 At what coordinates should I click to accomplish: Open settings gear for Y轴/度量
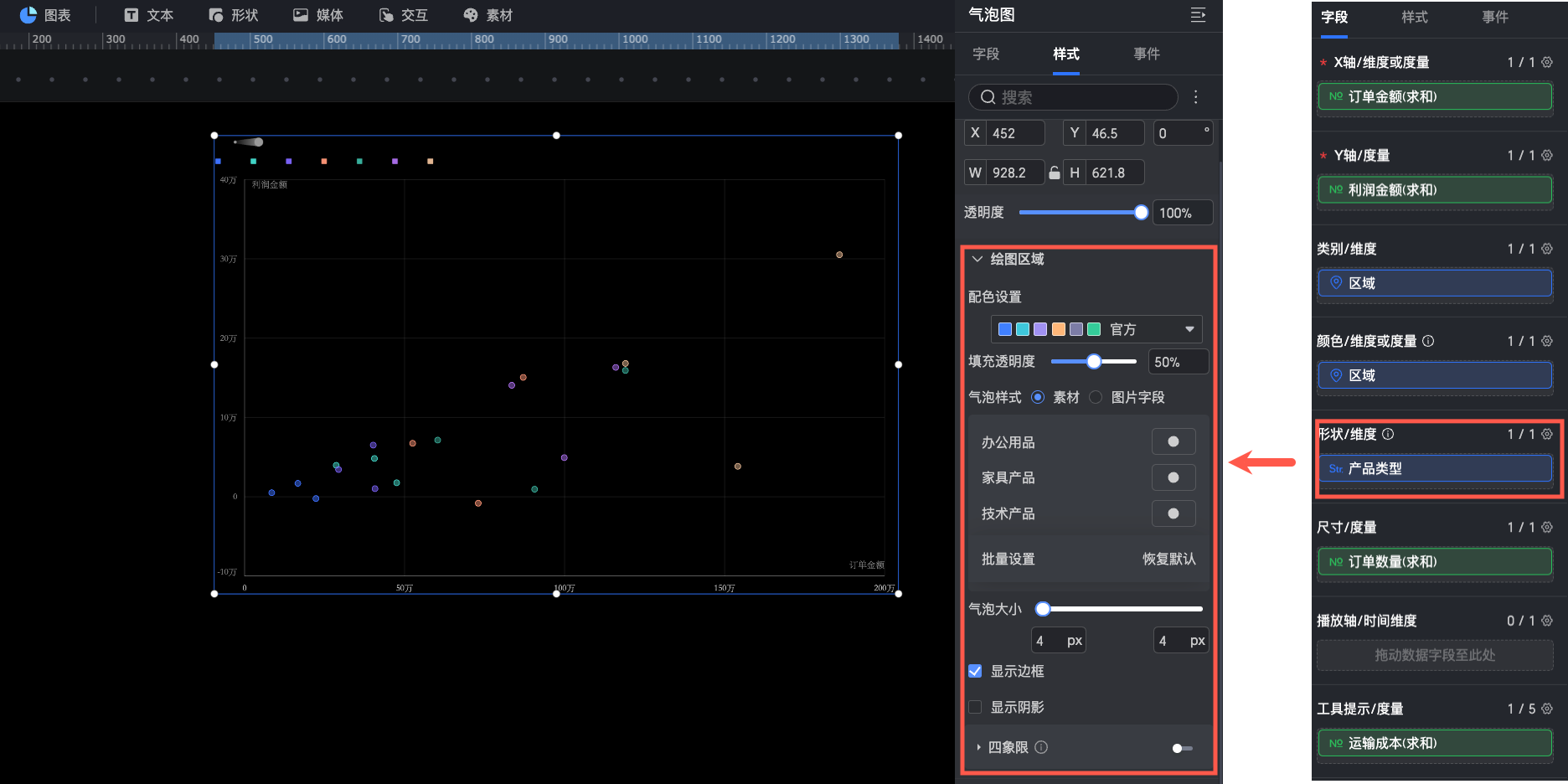1547,155
